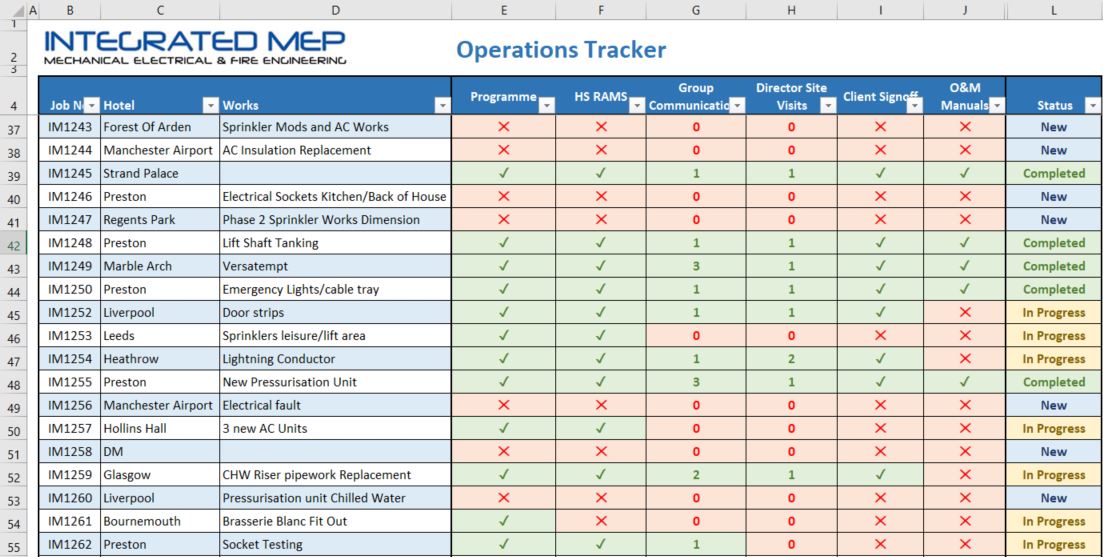The image size is (1103, 557).
Task: Select the Bournemouth hotel cell
Action: [x=160, y=522]
